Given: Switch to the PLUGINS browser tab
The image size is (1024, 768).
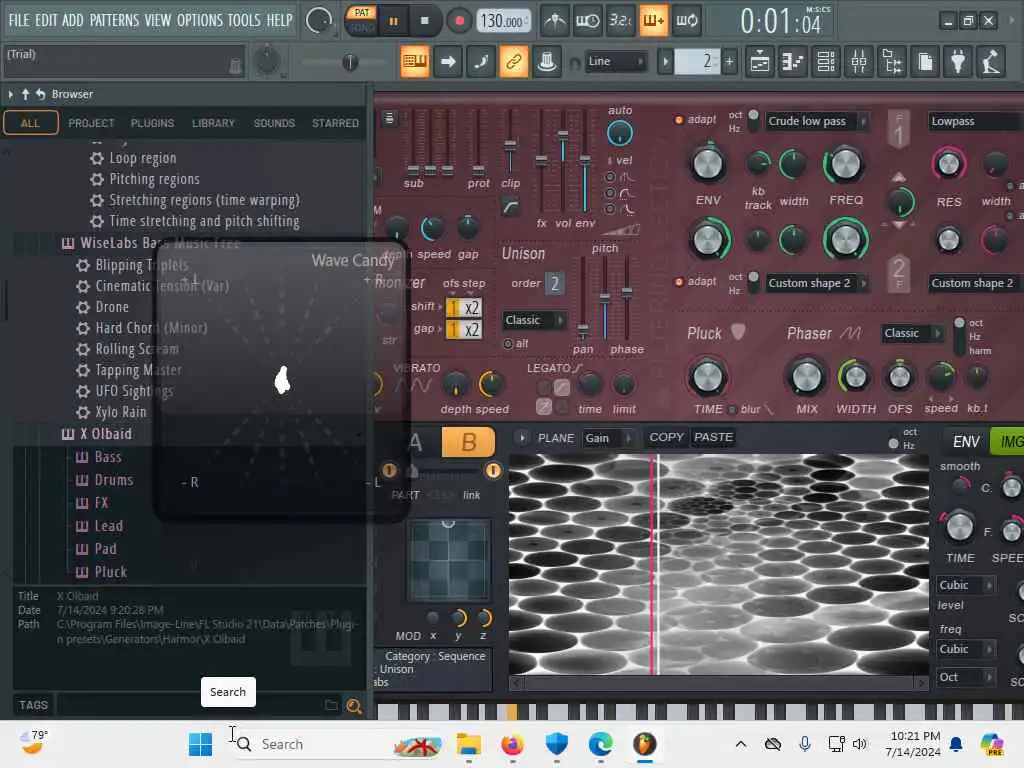Looking at the screenshot, I should coord(152,123).
